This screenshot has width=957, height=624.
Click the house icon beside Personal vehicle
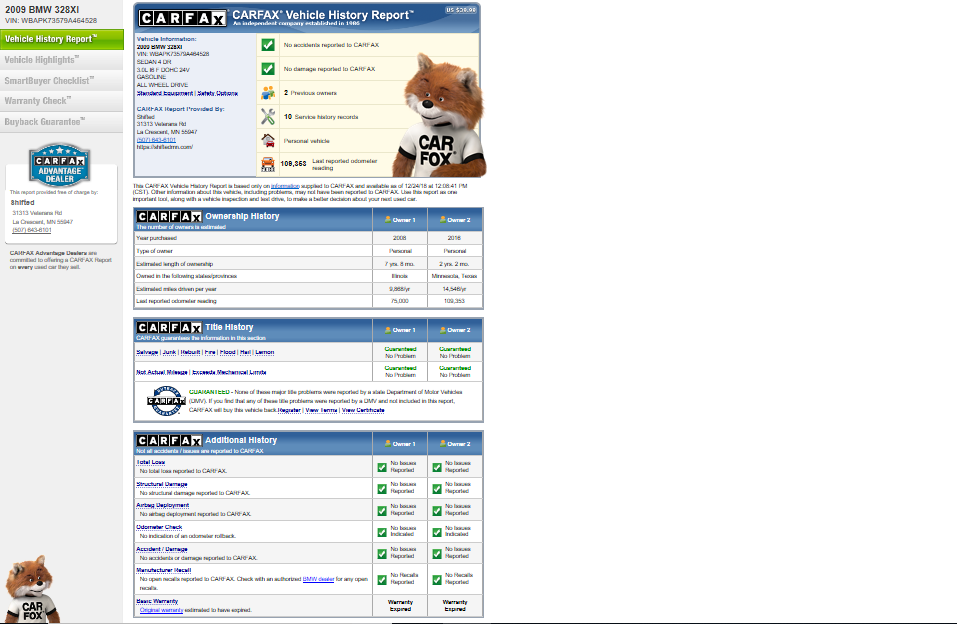click(268, 140)
